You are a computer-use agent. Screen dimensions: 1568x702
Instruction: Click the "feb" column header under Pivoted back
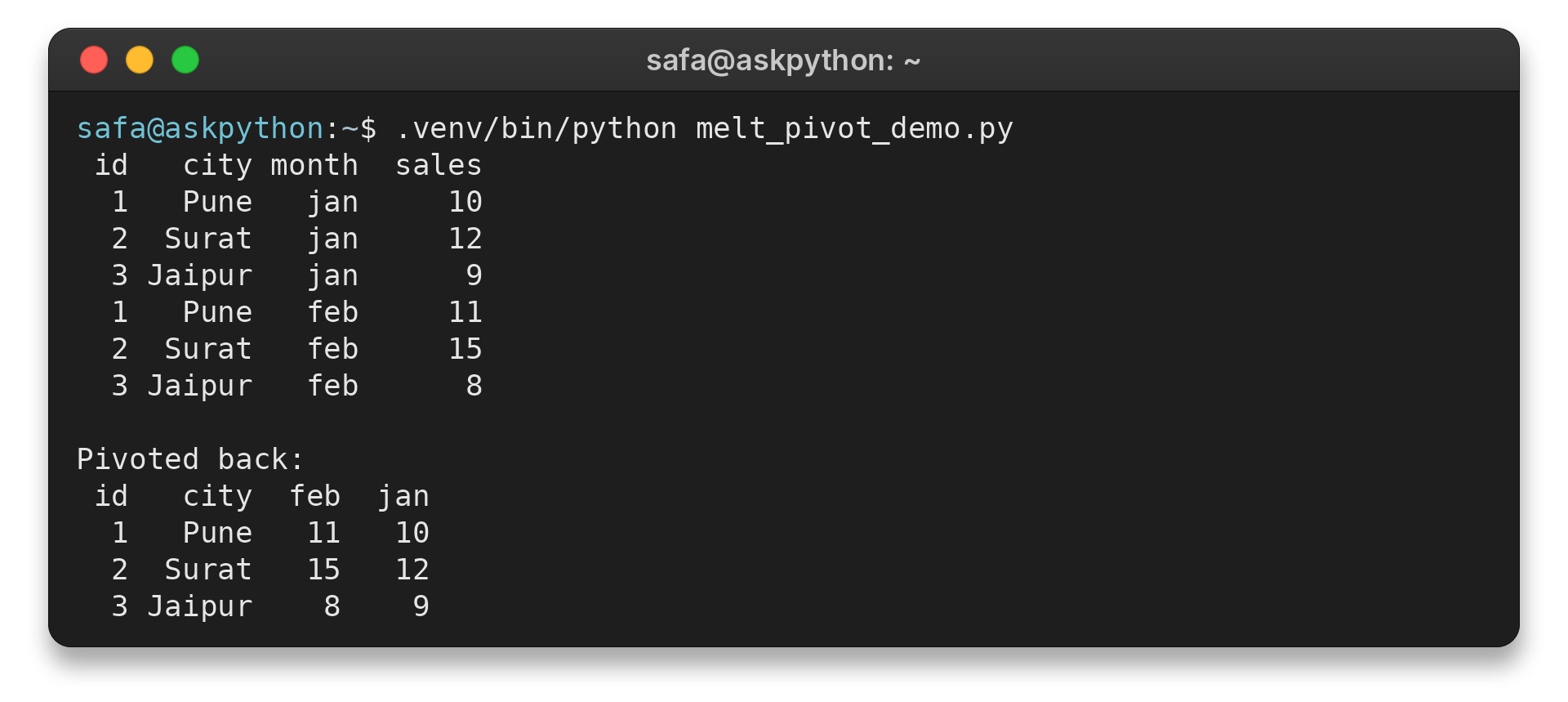point(315,496)
